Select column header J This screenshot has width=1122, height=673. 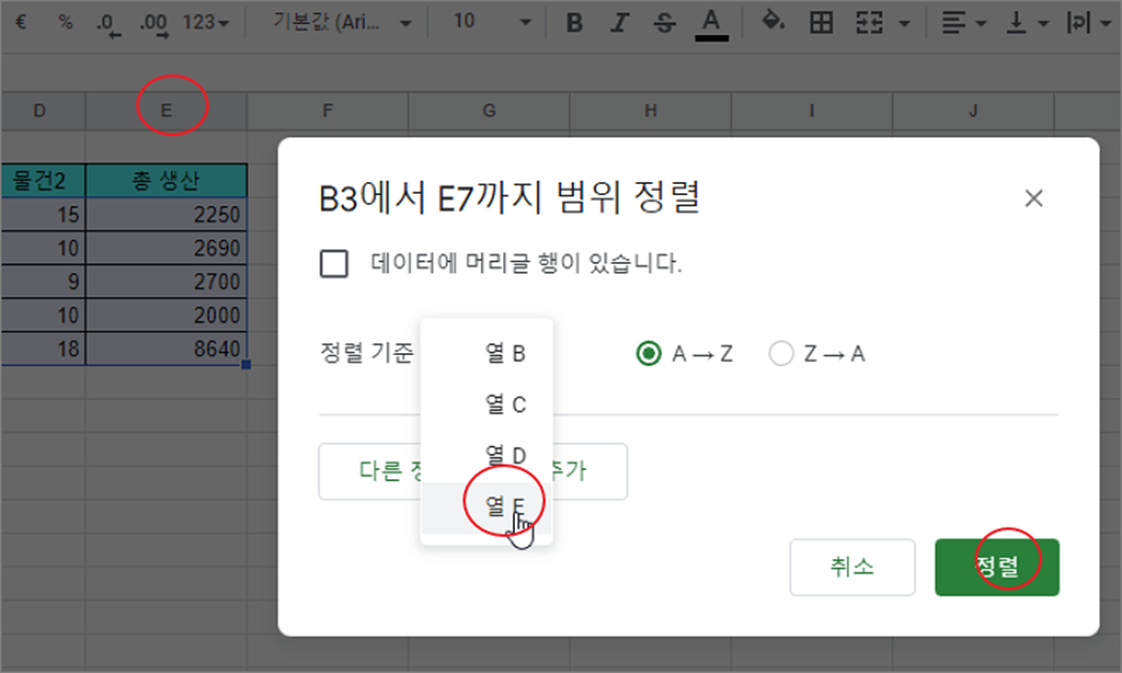point(973,111)
